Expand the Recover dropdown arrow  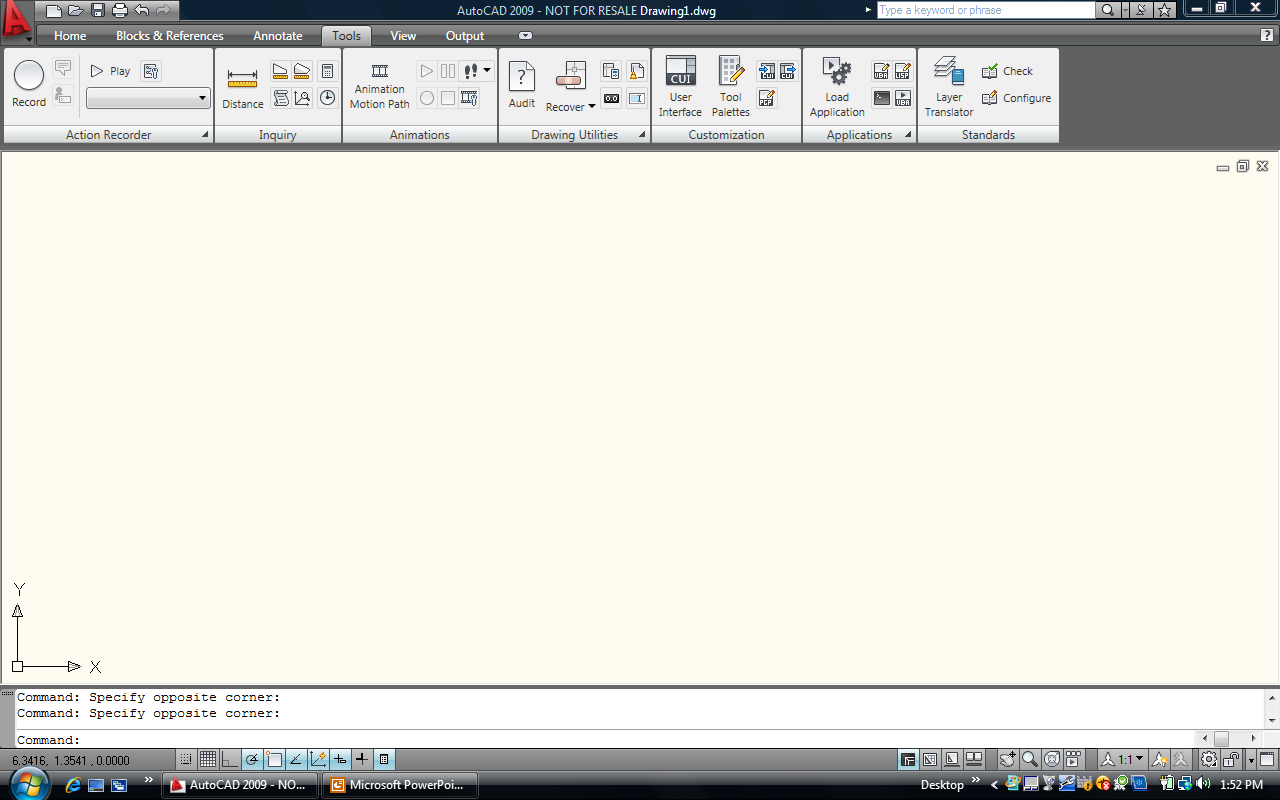(x=592, y=107)
